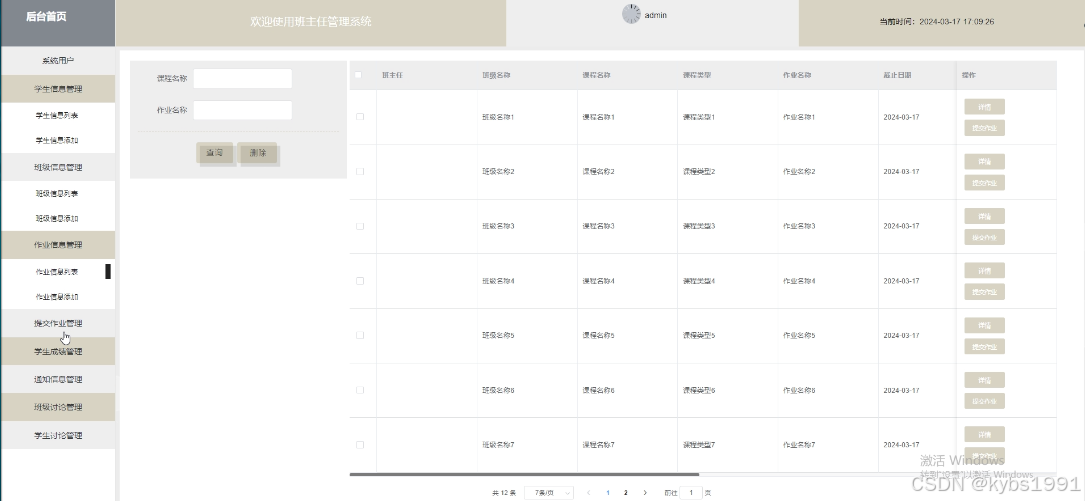Click the 当前时间 timestamp in header
This screenshot has width=1085, height=501.
click(x=936, y=21)
